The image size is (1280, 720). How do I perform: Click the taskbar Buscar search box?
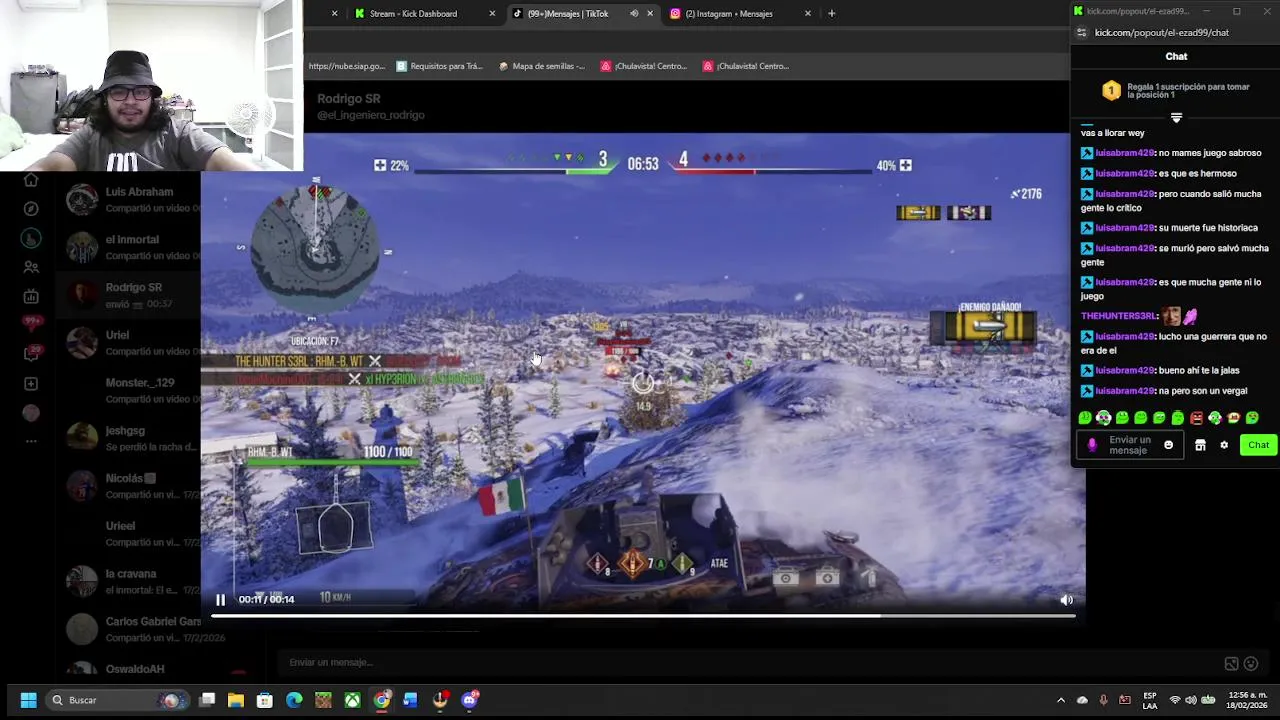[x=117, y=700]
